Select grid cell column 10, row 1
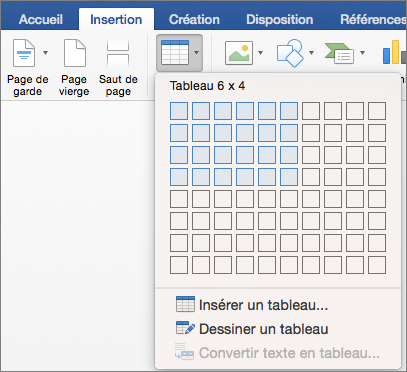This screenshot has height=372, width=407. click(x=377, y=111)
